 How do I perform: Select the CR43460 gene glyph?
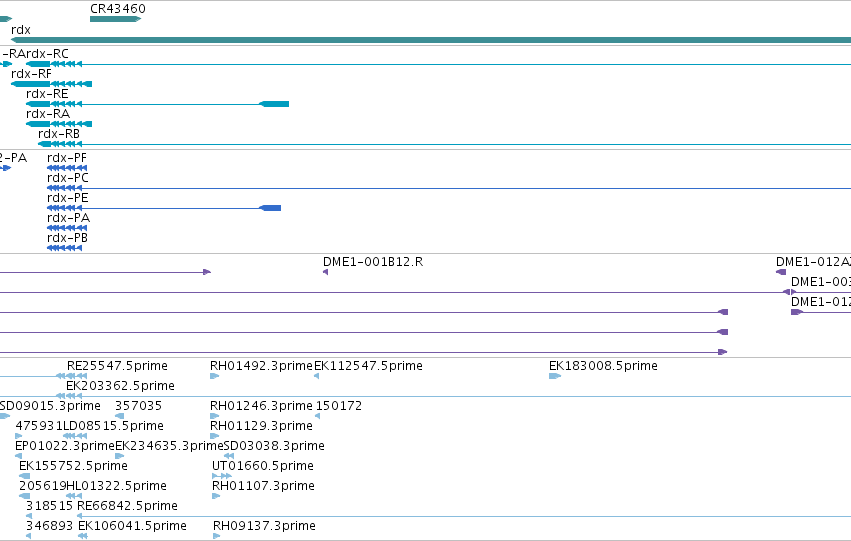(x=116, y=19)
